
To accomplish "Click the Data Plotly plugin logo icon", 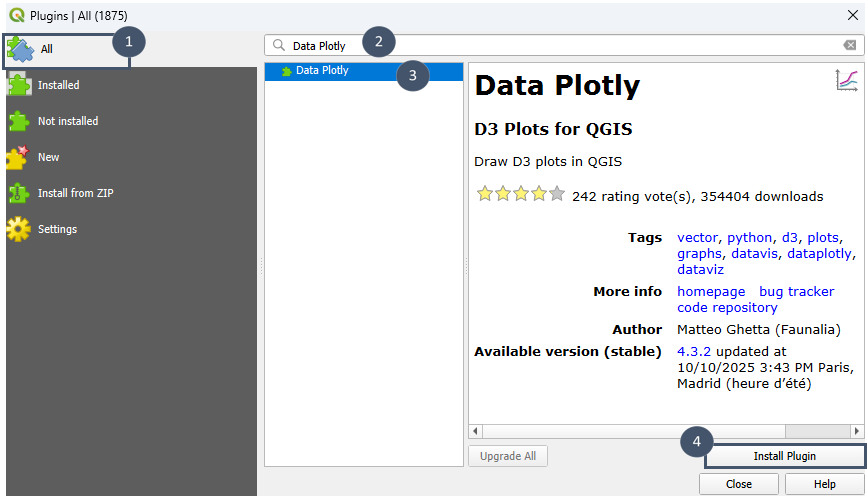I will pos(846,81).
